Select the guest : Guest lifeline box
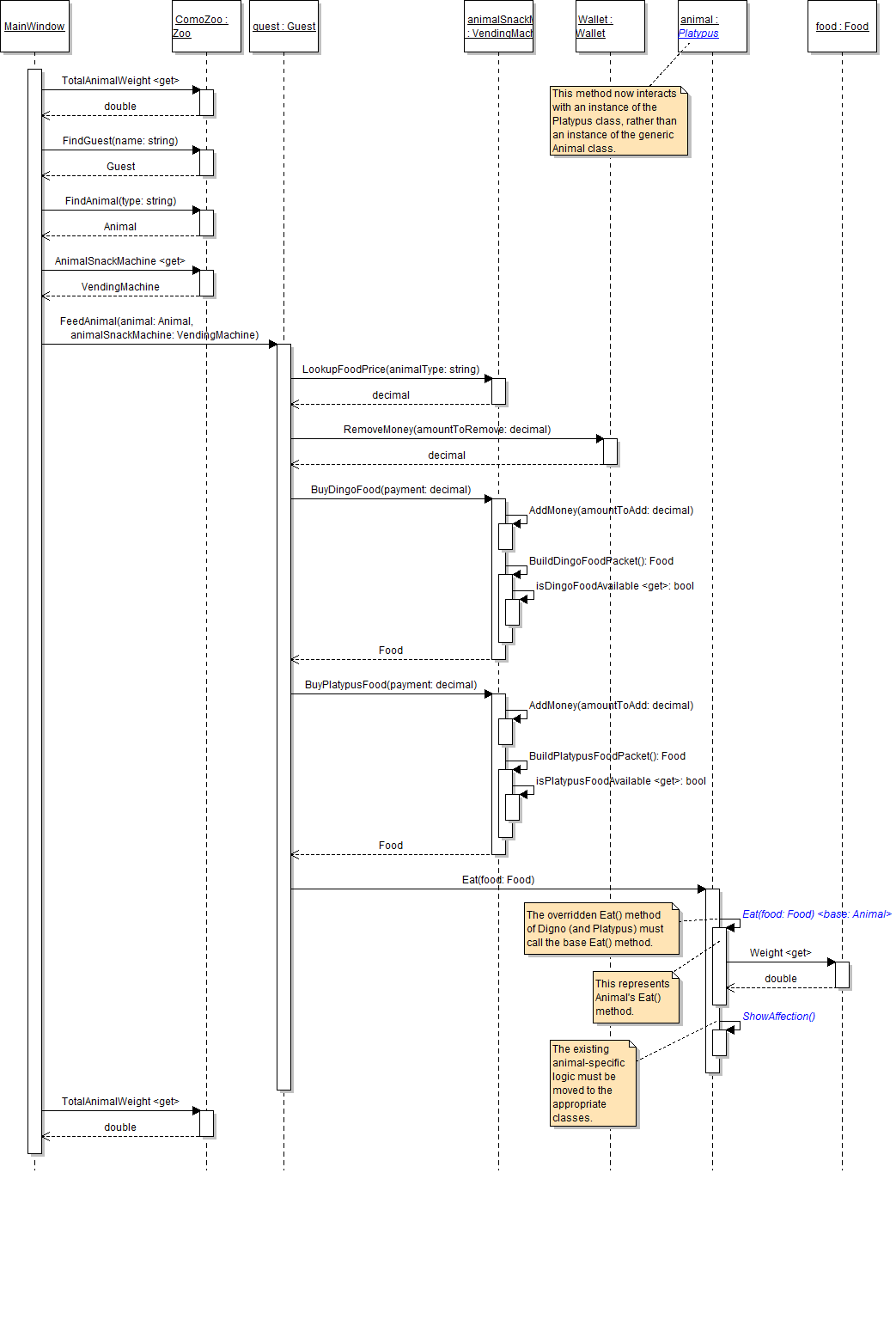The image size is (896, 1338). 283,27
